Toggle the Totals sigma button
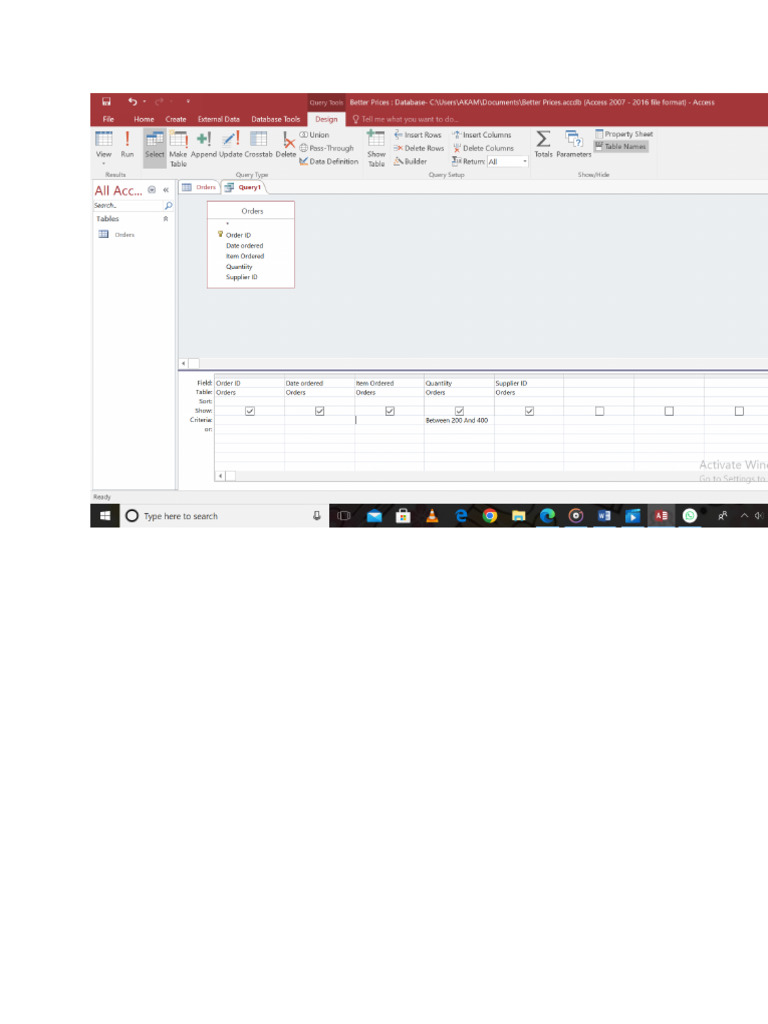The image size is (768, 1024). pyautogui.click(x=543, y=145)
